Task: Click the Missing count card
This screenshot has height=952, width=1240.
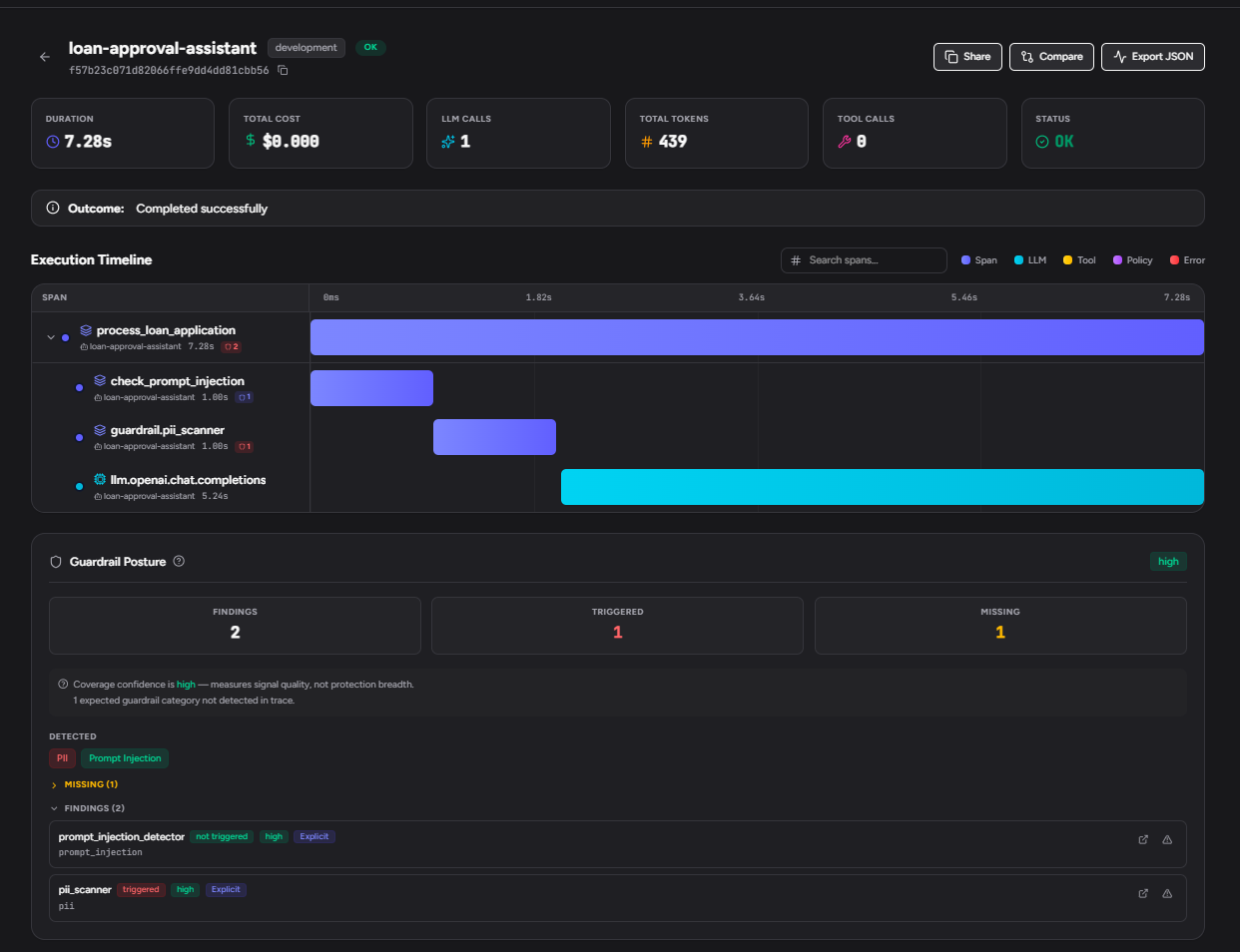Action: point(1000,626)
